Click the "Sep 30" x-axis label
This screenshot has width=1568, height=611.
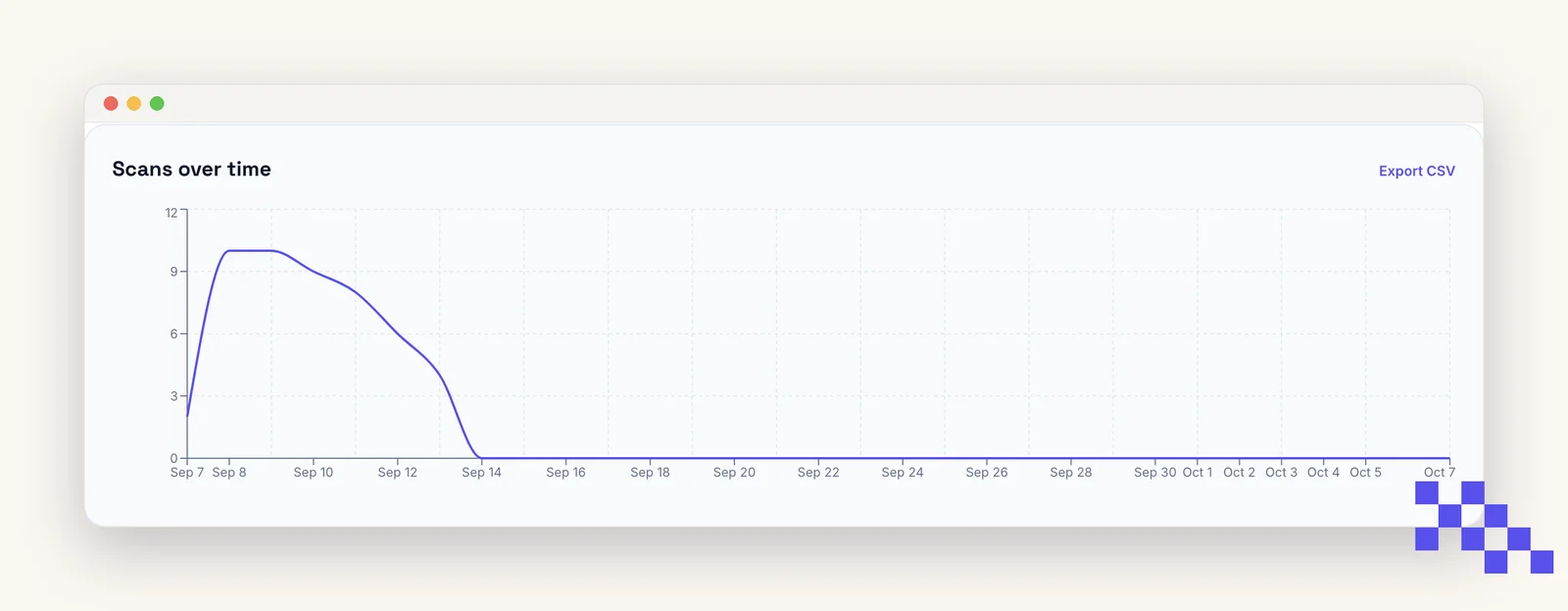point(1155,472)
